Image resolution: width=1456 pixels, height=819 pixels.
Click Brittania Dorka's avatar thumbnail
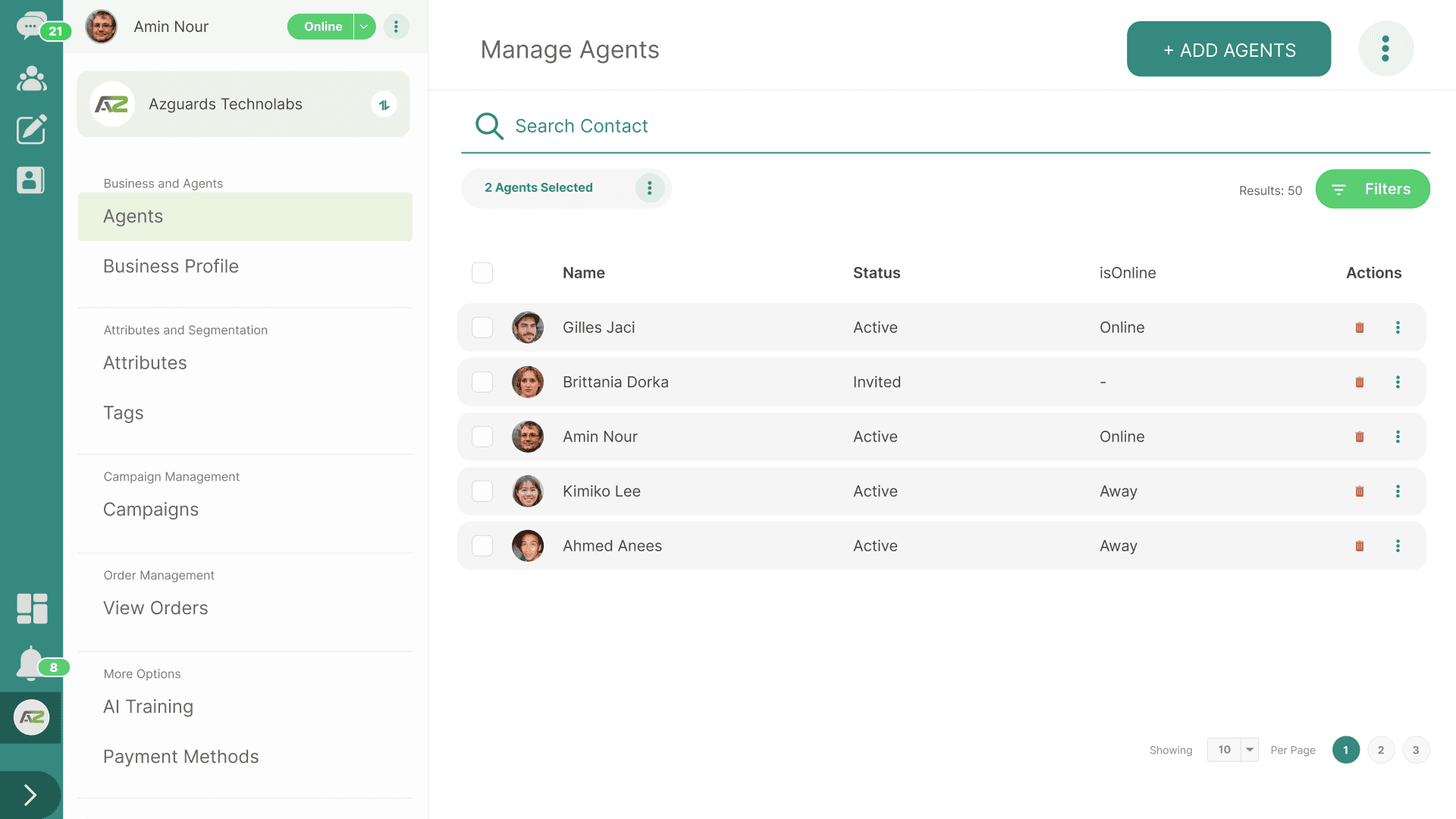[x=528, y=382]
